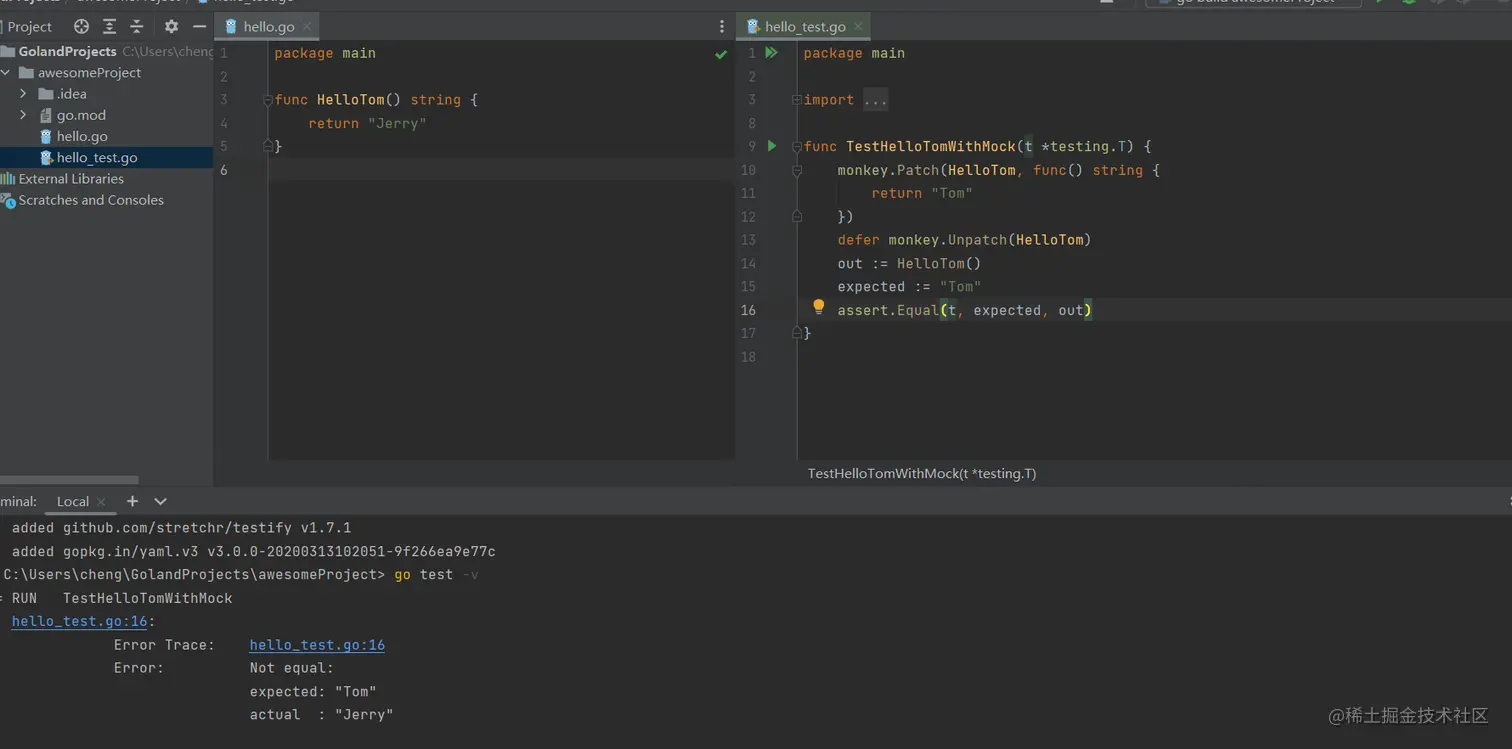Click the gopher icon on hello_test.go tab
The height and width of the screenshot is (749, 1512).
click(x=753, y=27)
